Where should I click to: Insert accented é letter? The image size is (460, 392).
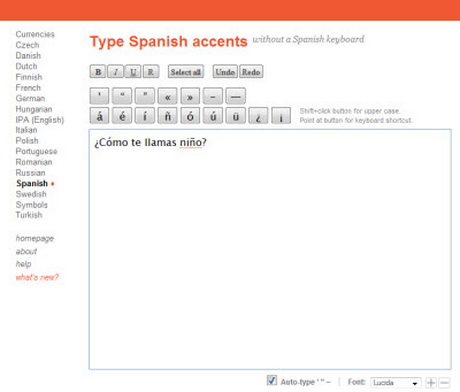click(122, 116)
